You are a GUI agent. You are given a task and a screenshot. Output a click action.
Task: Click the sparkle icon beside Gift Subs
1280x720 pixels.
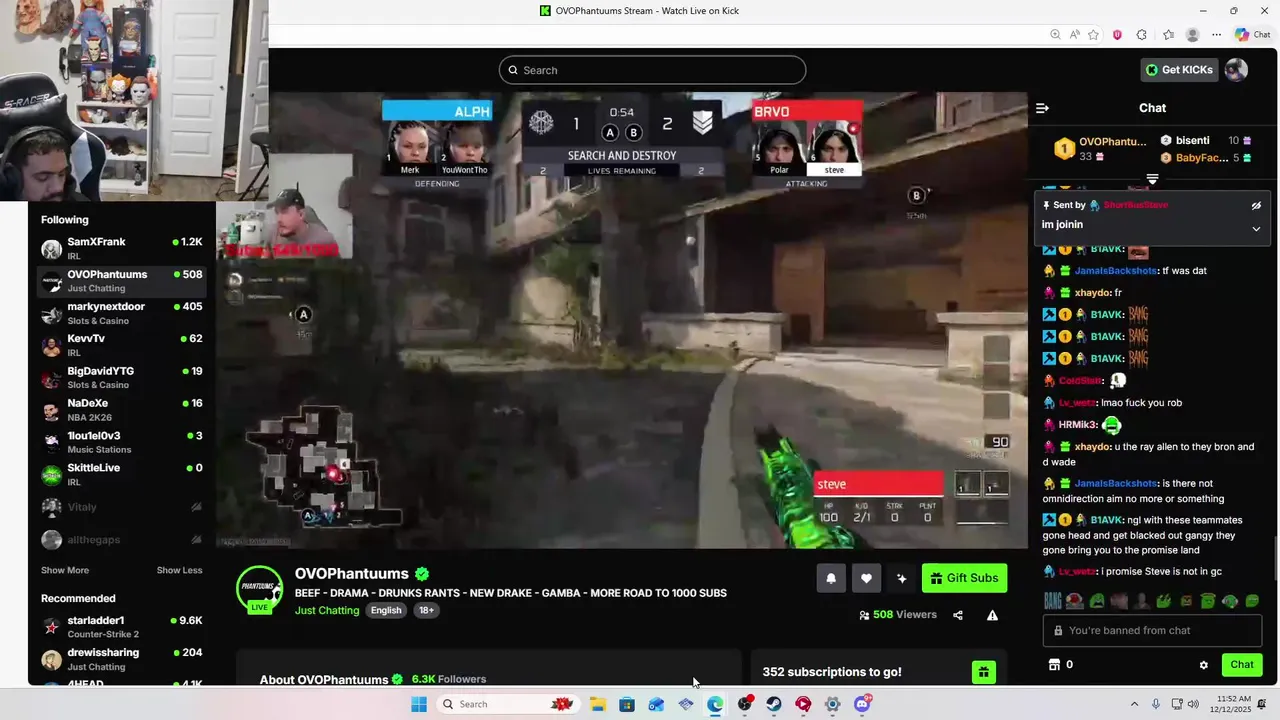[x=901, y=578]
